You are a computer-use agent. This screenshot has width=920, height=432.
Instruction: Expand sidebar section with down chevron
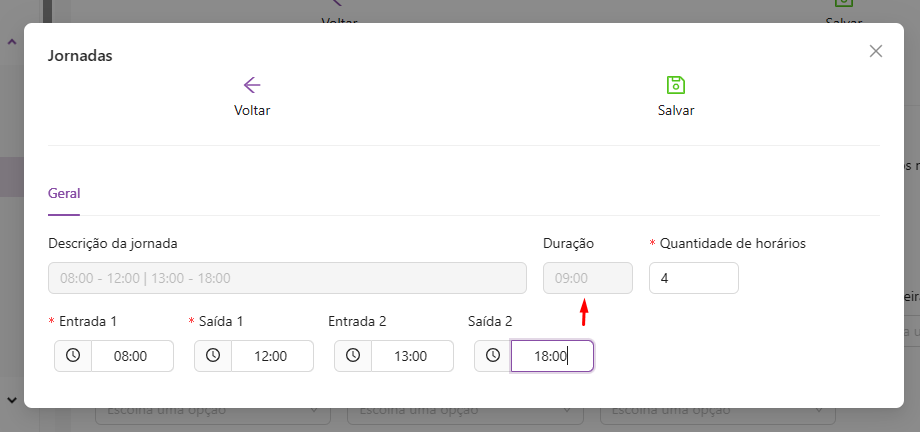12,400
